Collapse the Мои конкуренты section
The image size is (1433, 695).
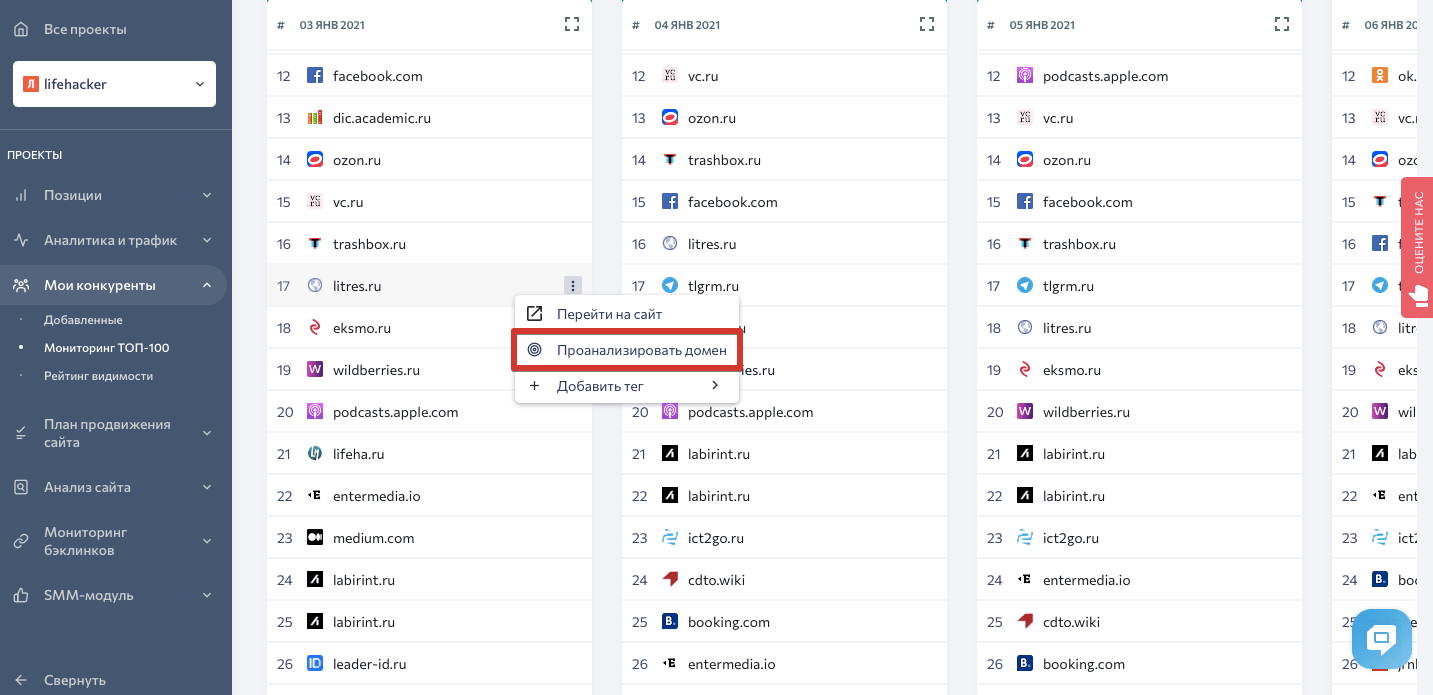pyautogui.click(x=113, y=285)
